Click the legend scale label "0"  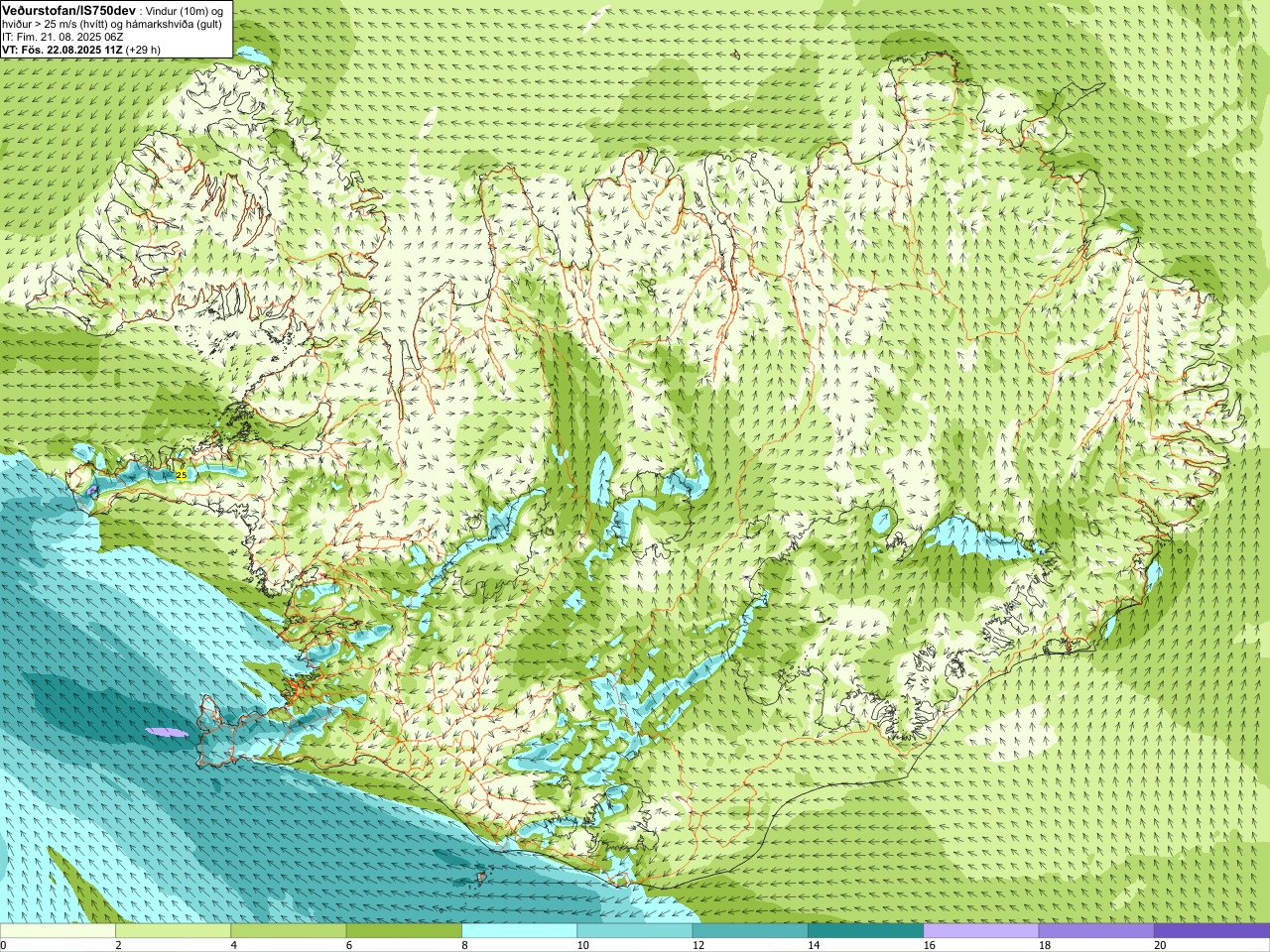click(3, 945)
